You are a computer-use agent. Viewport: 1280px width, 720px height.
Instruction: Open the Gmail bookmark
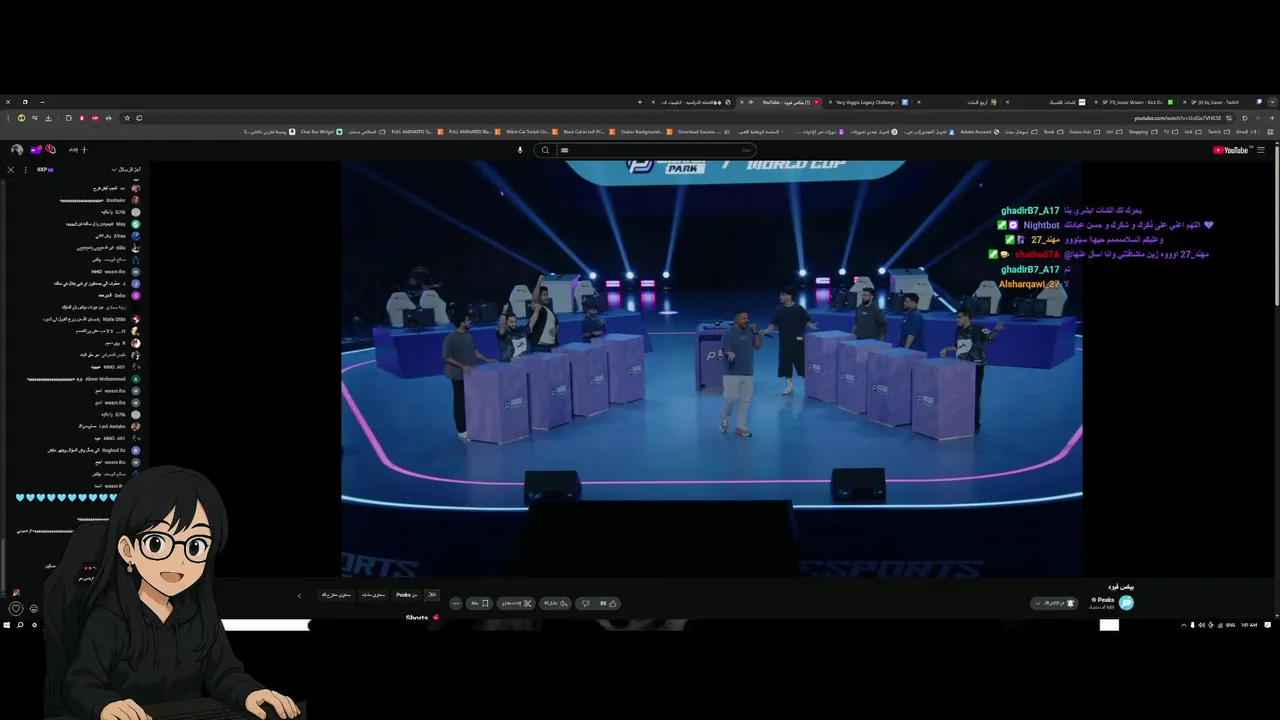point(1248,131)
